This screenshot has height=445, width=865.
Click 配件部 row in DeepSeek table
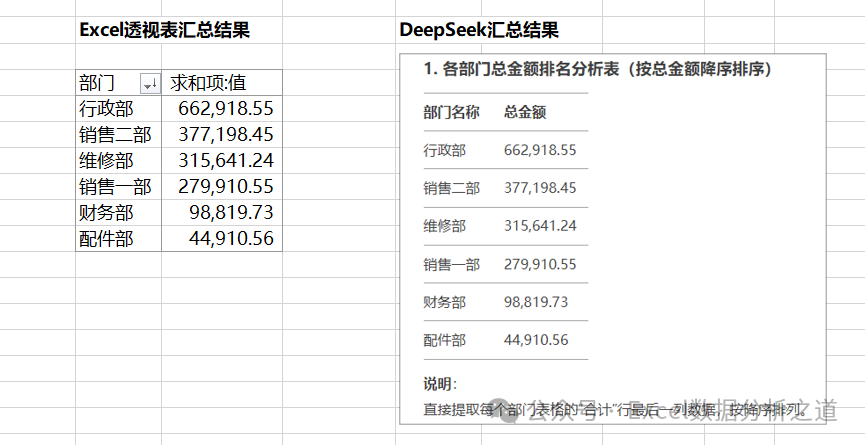click(x=506, y=340)
